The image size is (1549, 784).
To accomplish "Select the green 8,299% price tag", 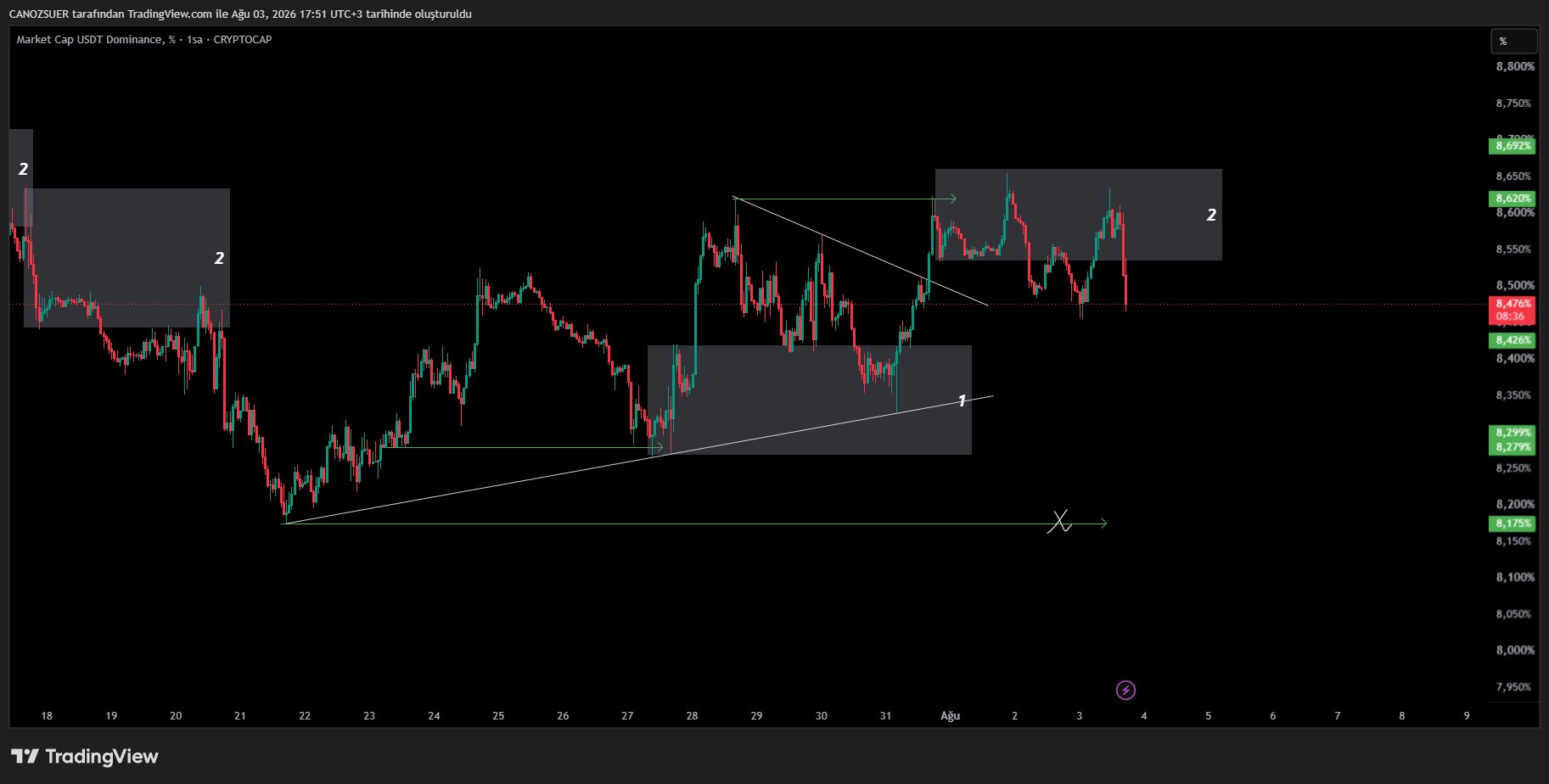I will (1513, 433).
